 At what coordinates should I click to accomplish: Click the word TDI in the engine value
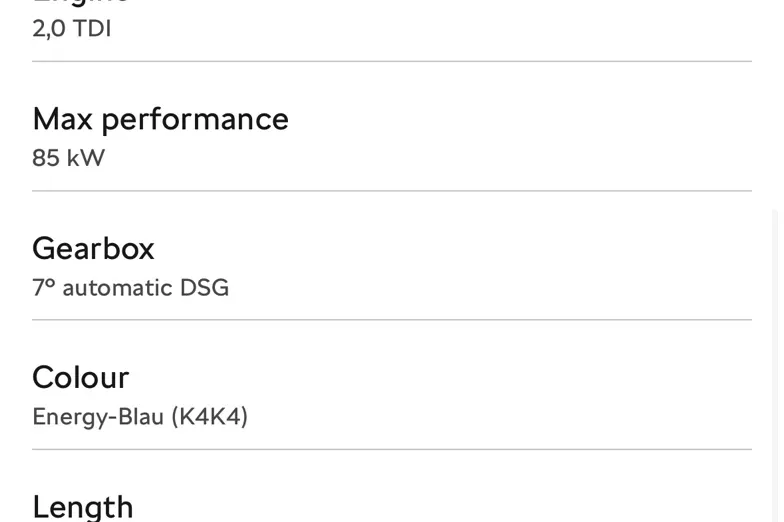[92, 28]
